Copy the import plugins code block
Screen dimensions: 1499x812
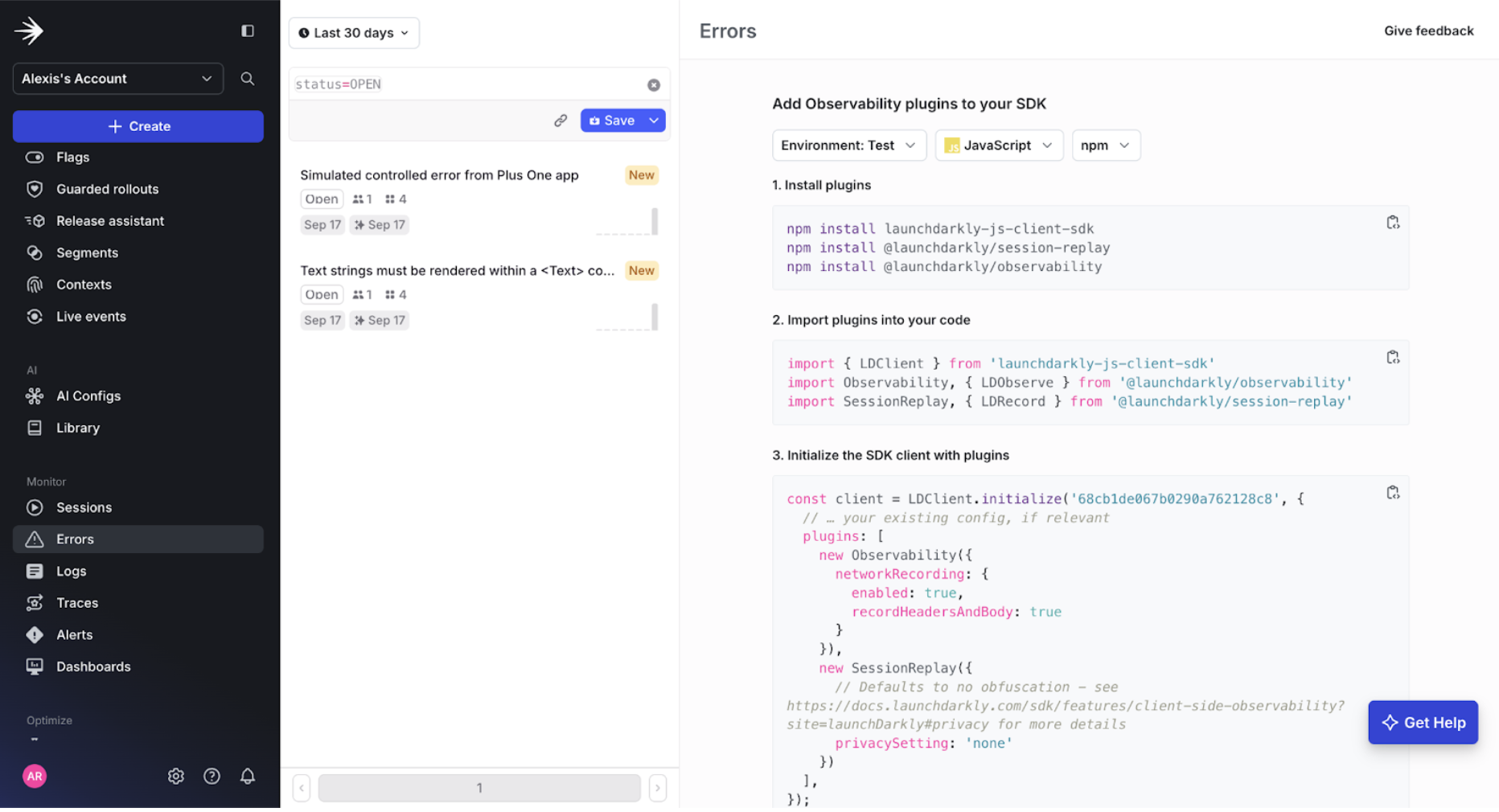coord(1394,357)
